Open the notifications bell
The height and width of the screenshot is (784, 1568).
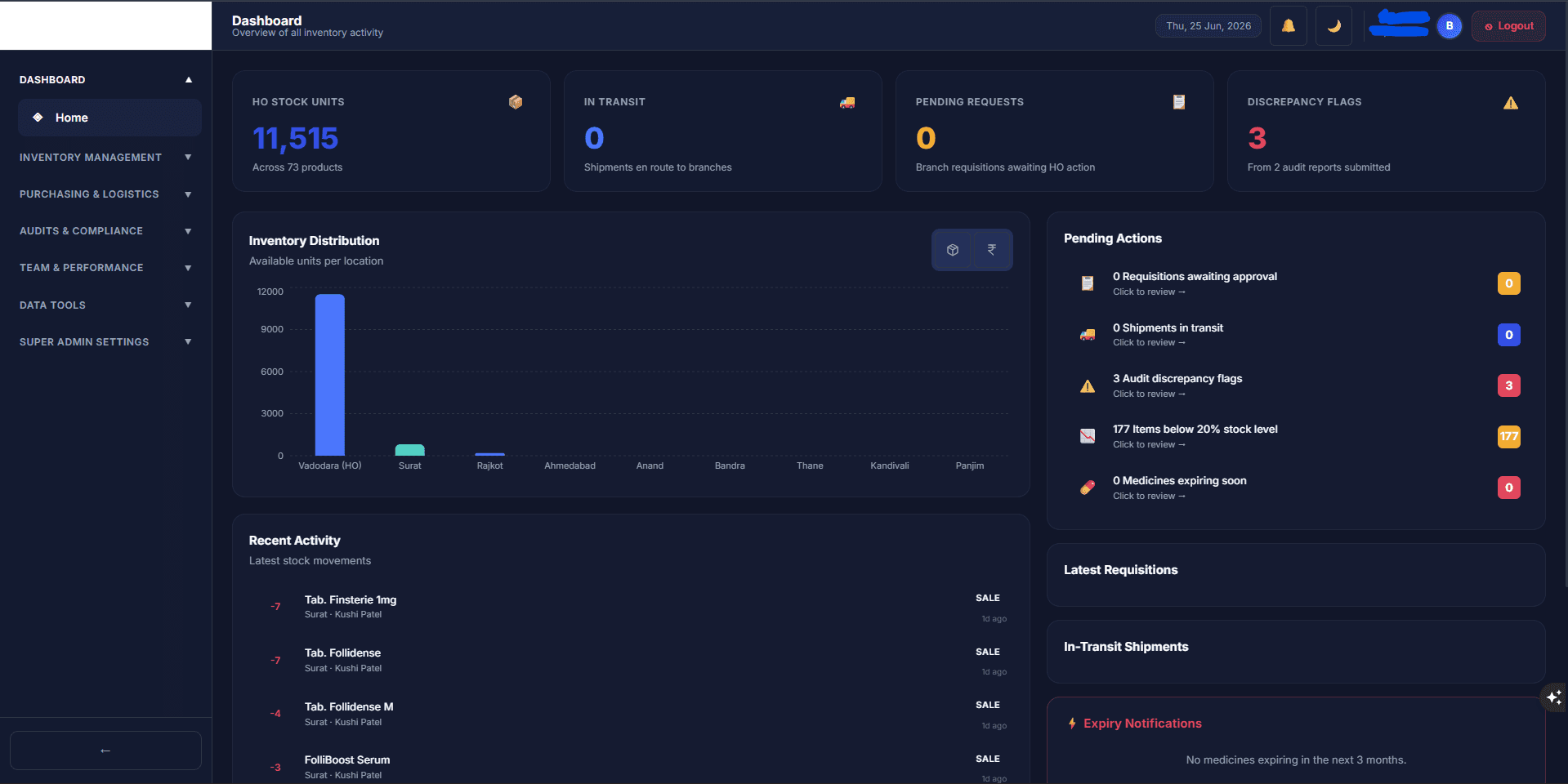tap(1288, 26)
